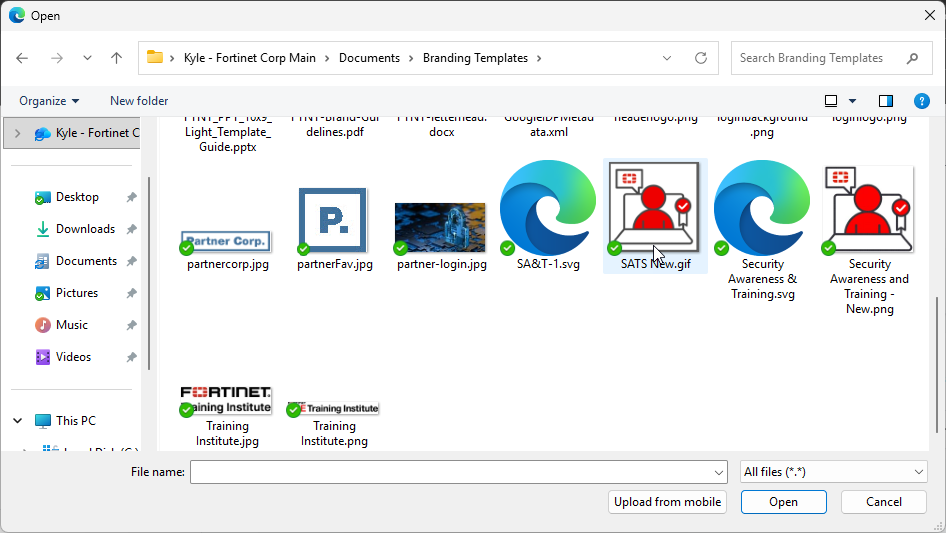This screenshot has height=533, width=946.
Task: Click the pin icon beside Music
Action: pyautogui.click(x=132, y=325)
